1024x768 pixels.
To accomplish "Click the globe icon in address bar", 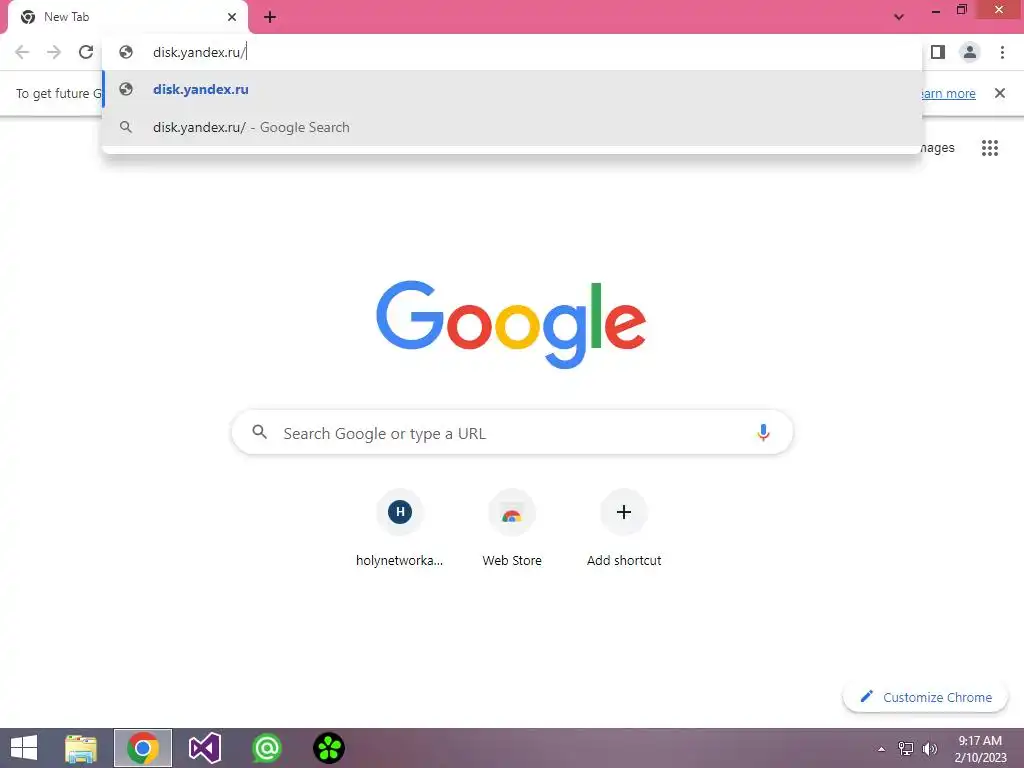I will 126,52.
